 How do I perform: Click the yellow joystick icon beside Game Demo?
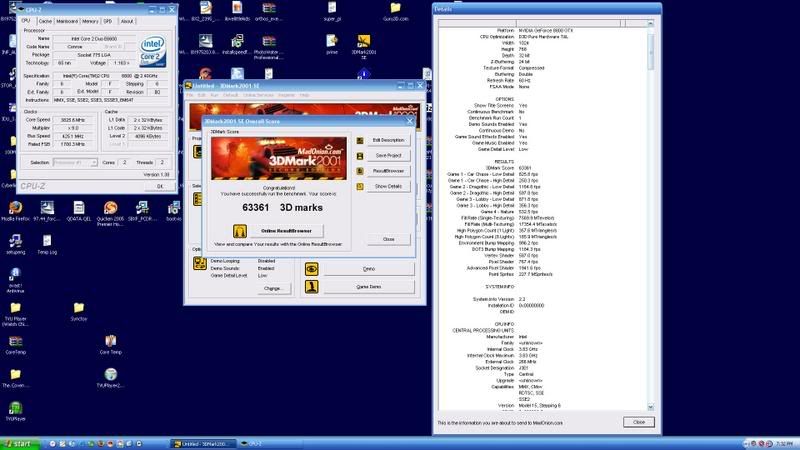(x=311, y=287)
